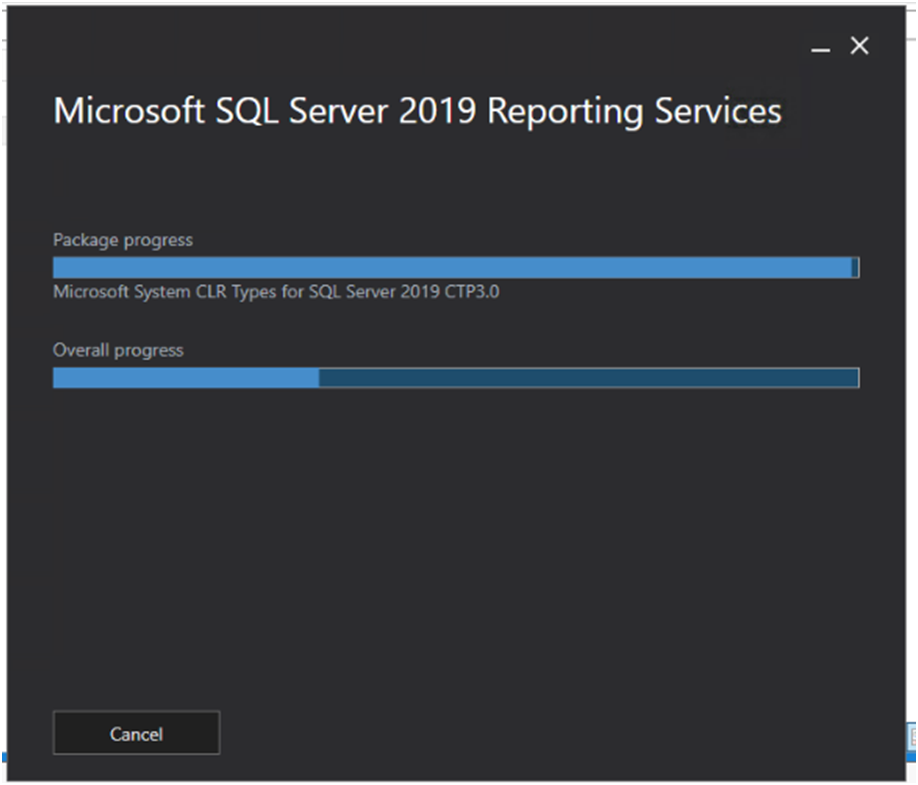Image resolution: width=918 pixels, height=785 pixels.
Task: Click the word "Services" in the title
Action: point(718,110)
